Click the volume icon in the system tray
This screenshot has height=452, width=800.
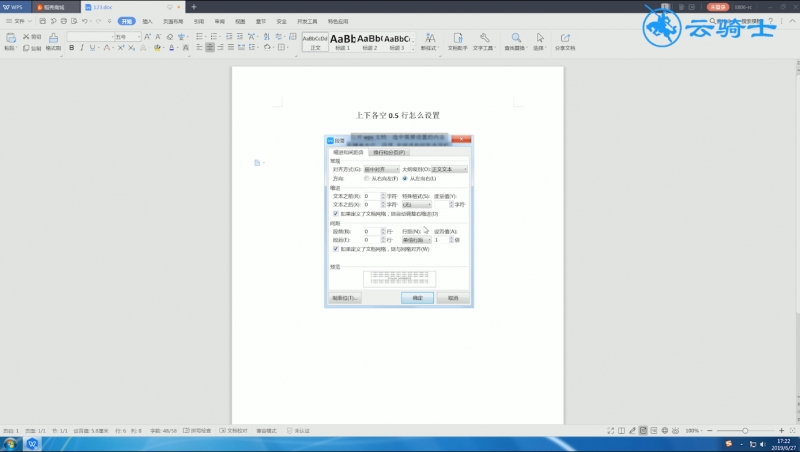[x=763, y=444]
